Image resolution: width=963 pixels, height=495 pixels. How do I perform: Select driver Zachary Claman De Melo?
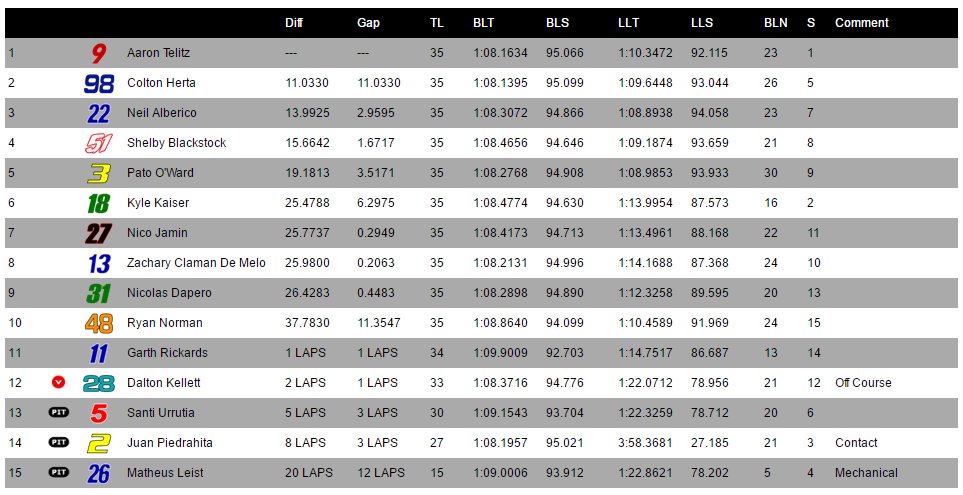[x=196, y=263]
